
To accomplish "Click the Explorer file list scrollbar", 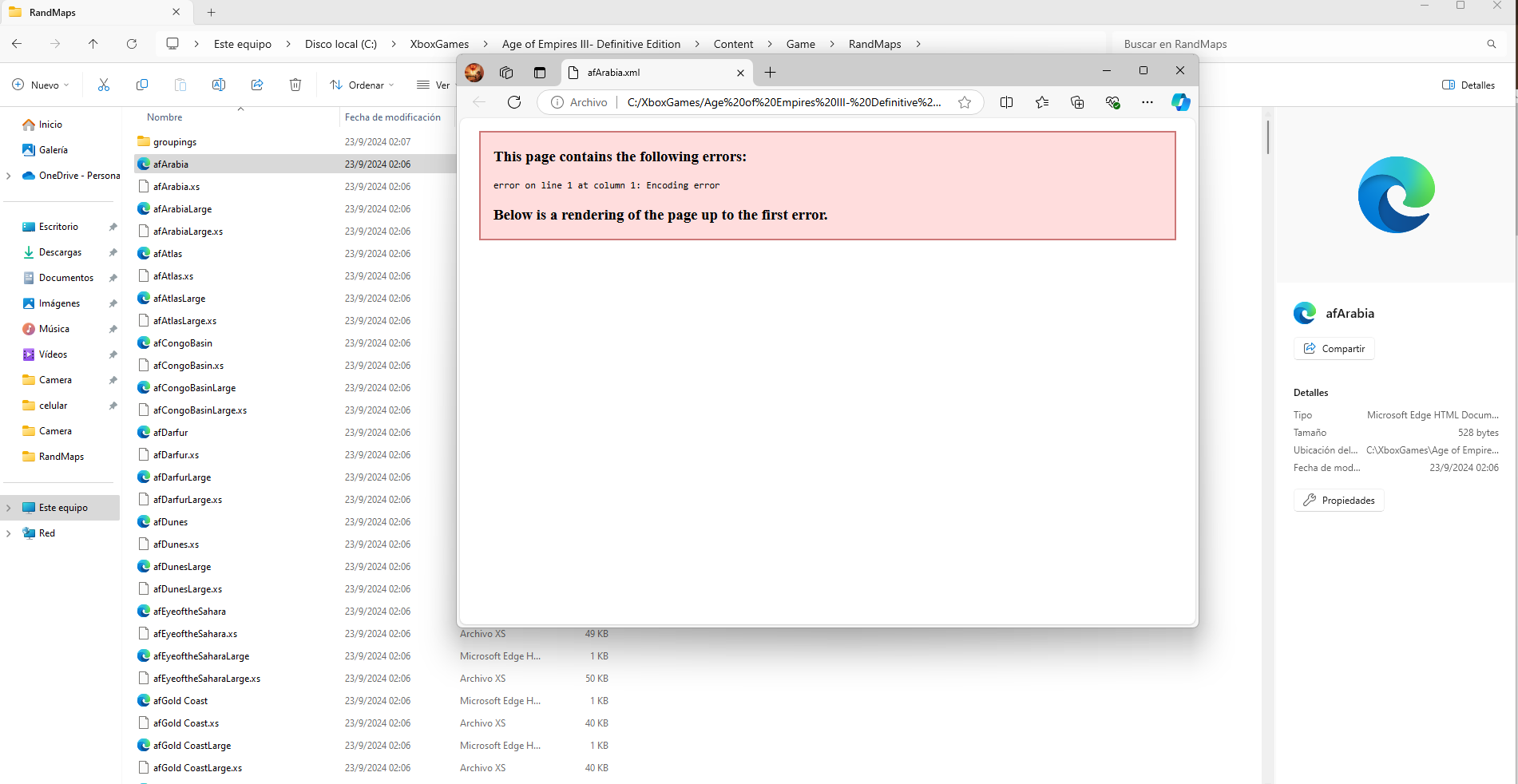I will point(1267,137).
